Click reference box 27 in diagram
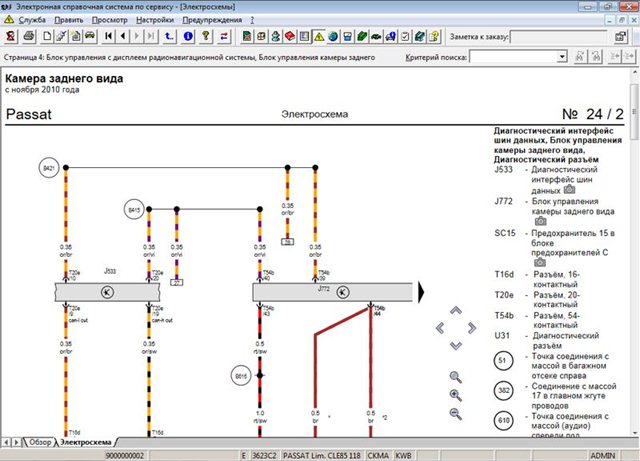Image resolution: width=640 pixels, height=461 pixels. [176, 282]
